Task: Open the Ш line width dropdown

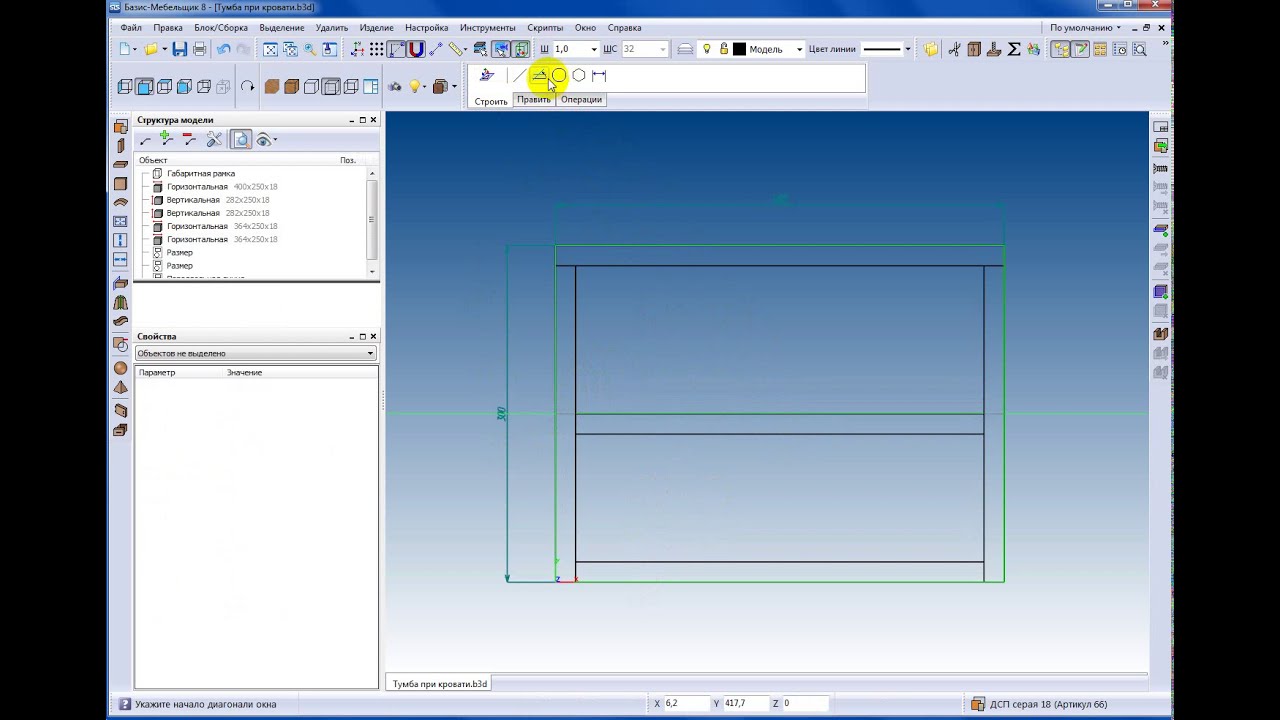Action: tap(593, 49)
